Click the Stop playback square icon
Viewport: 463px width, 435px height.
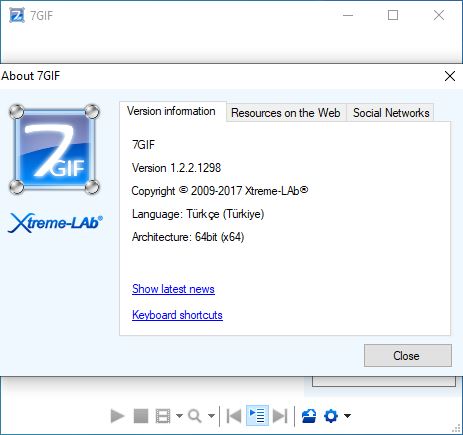(141, 416)
